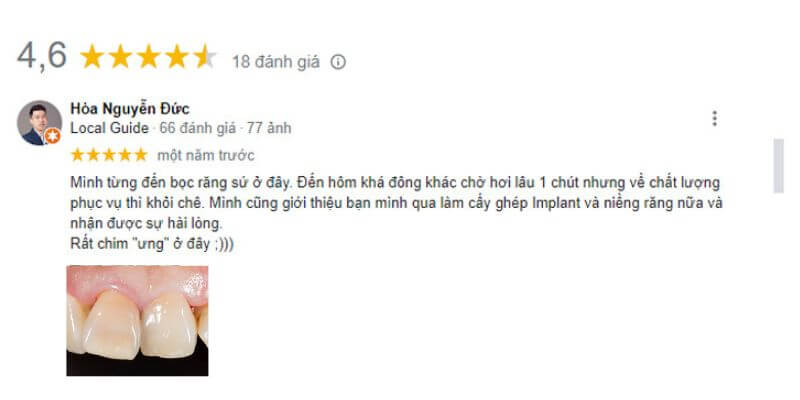This screenshot has width=800, height=400.
Task: Click the 4,6 average rating number
Action: (x=42, y=56)
